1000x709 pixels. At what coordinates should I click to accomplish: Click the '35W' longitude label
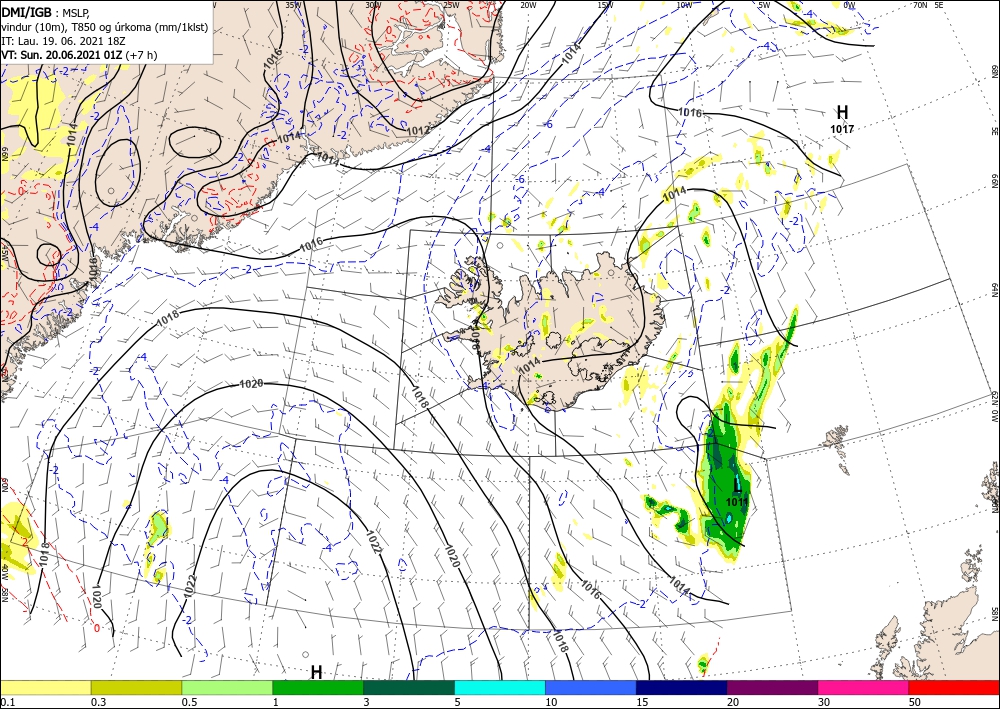pos(293,5)
